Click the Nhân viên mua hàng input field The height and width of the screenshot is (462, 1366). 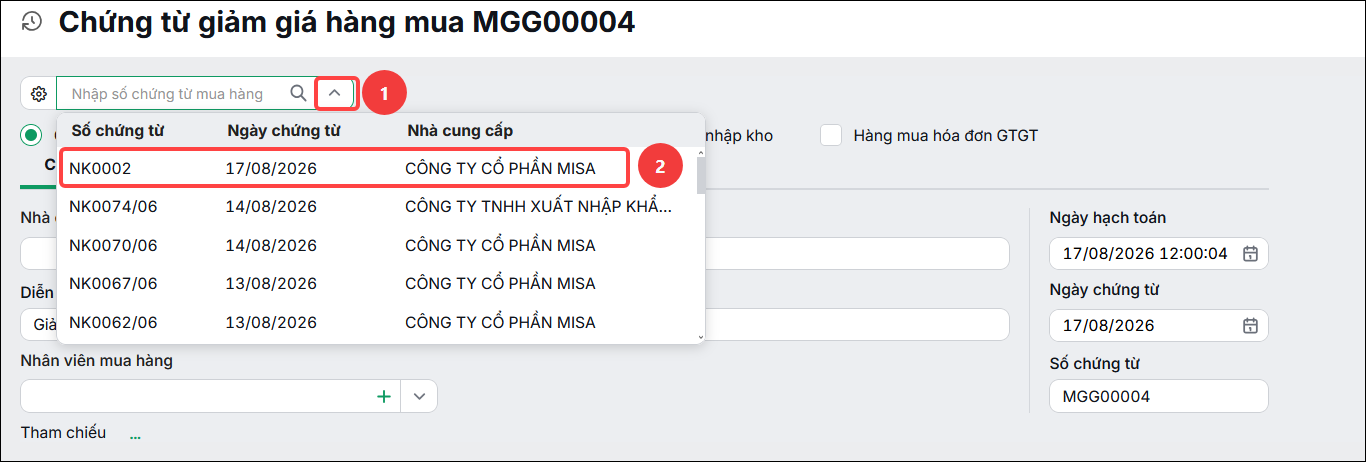(197, 396)
